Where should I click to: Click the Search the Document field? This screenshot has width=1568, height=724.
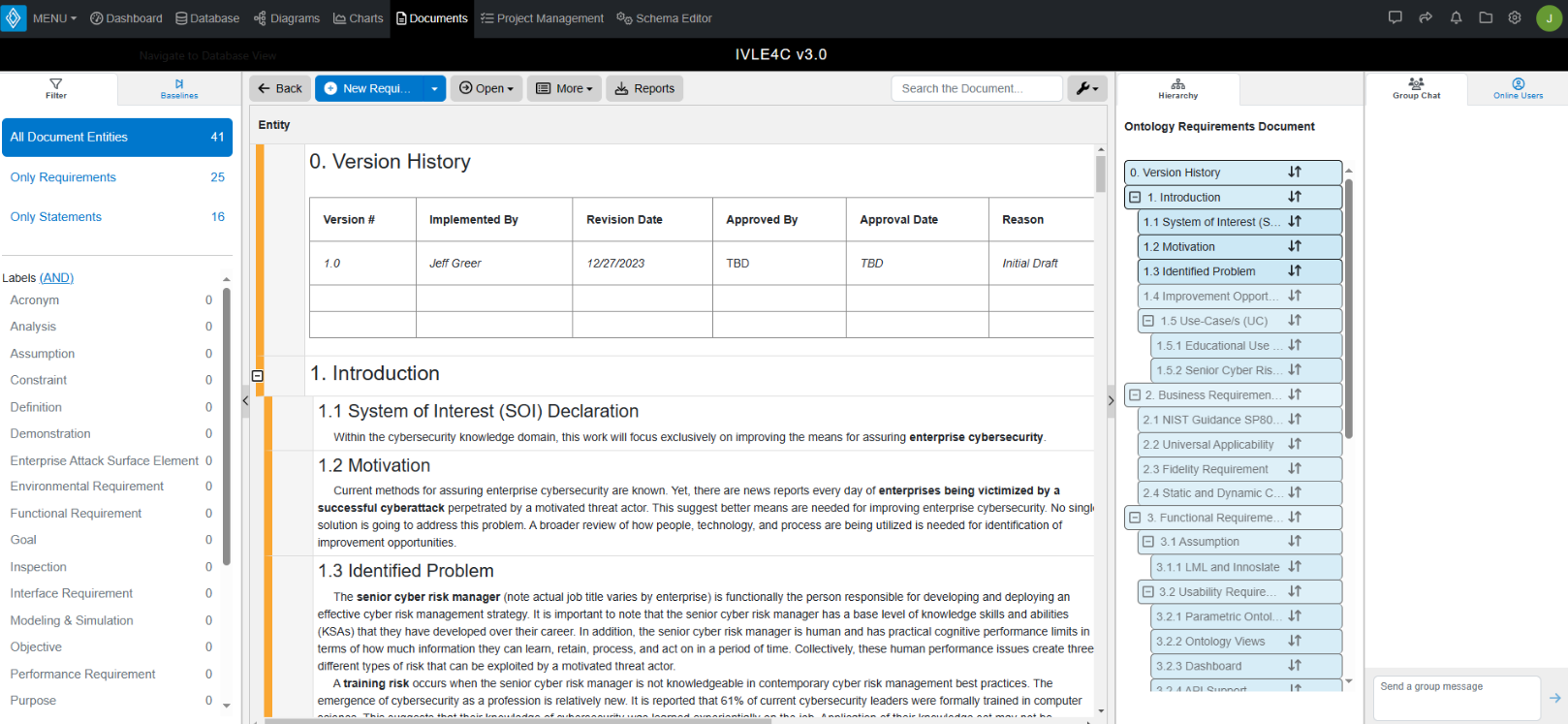(976, 88)
